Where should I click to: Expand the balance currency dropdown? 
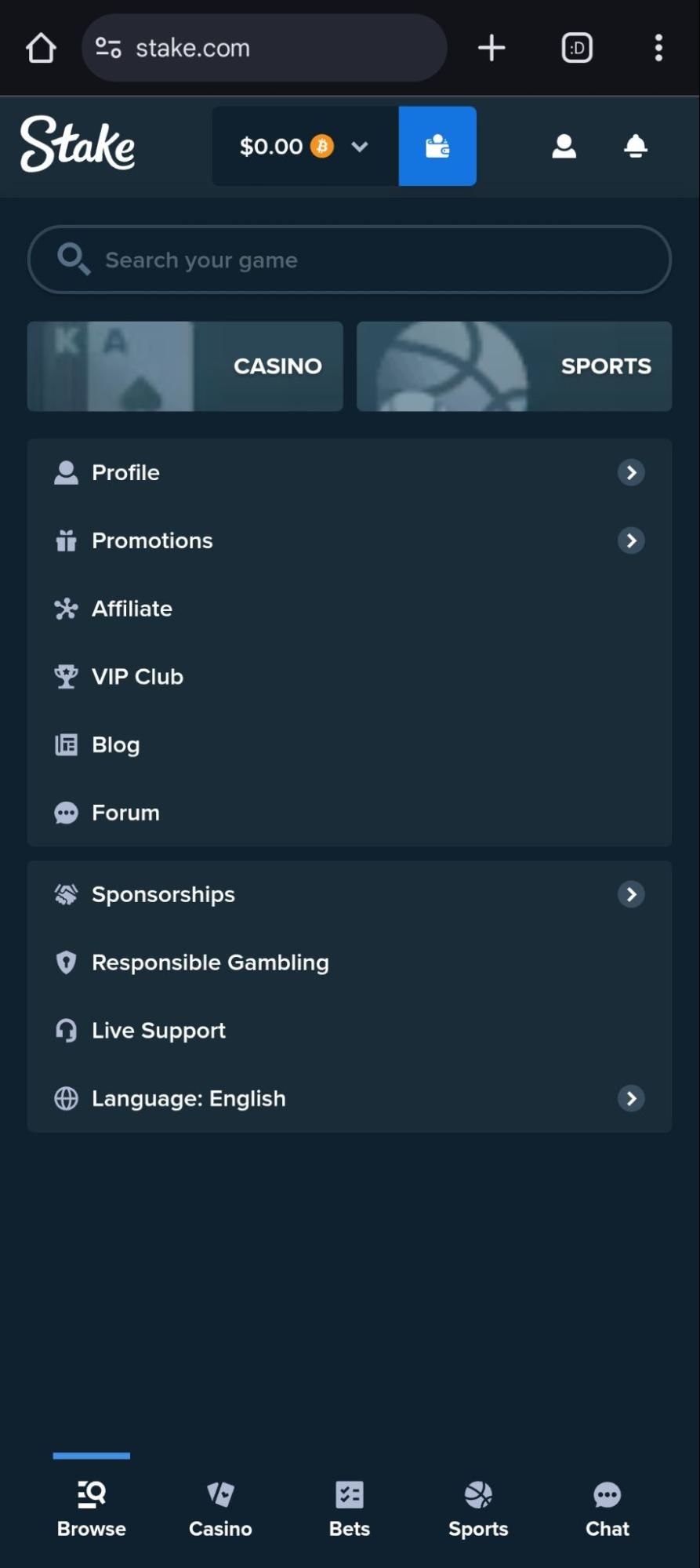(360, 147)
